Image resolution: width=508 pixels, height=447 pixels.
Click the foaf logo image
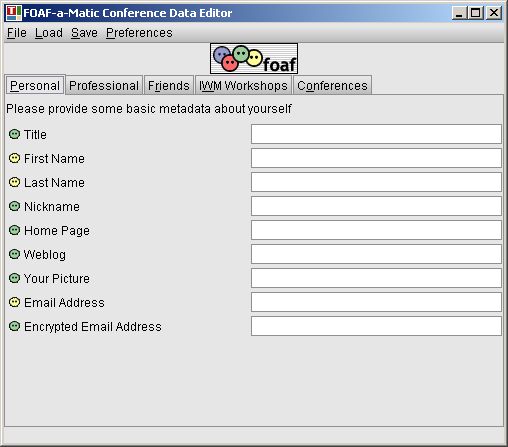pyautogui.click(x=254, y=59)
